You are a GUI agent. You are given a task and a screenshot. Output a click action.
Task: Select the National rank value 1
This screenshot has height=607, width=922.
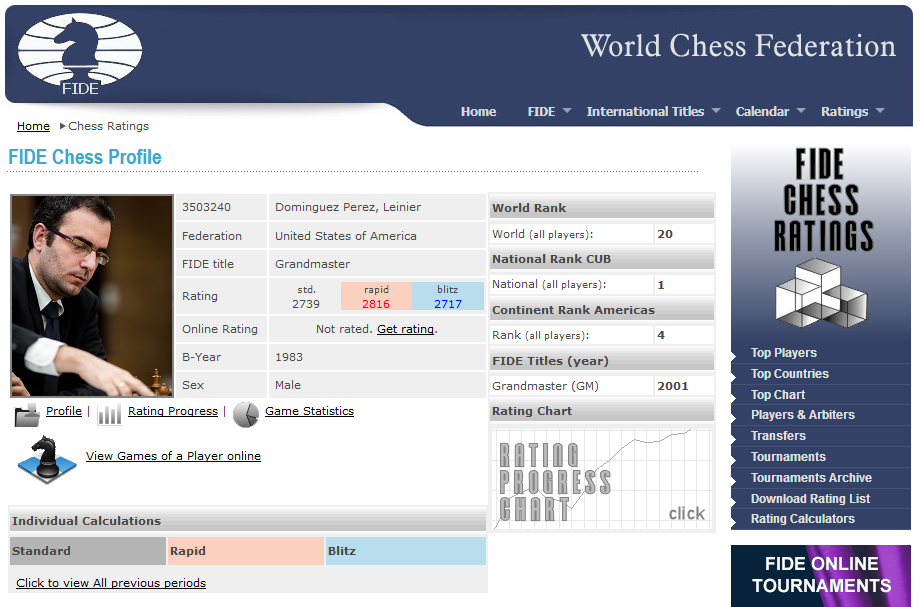(x=661, y=285)
